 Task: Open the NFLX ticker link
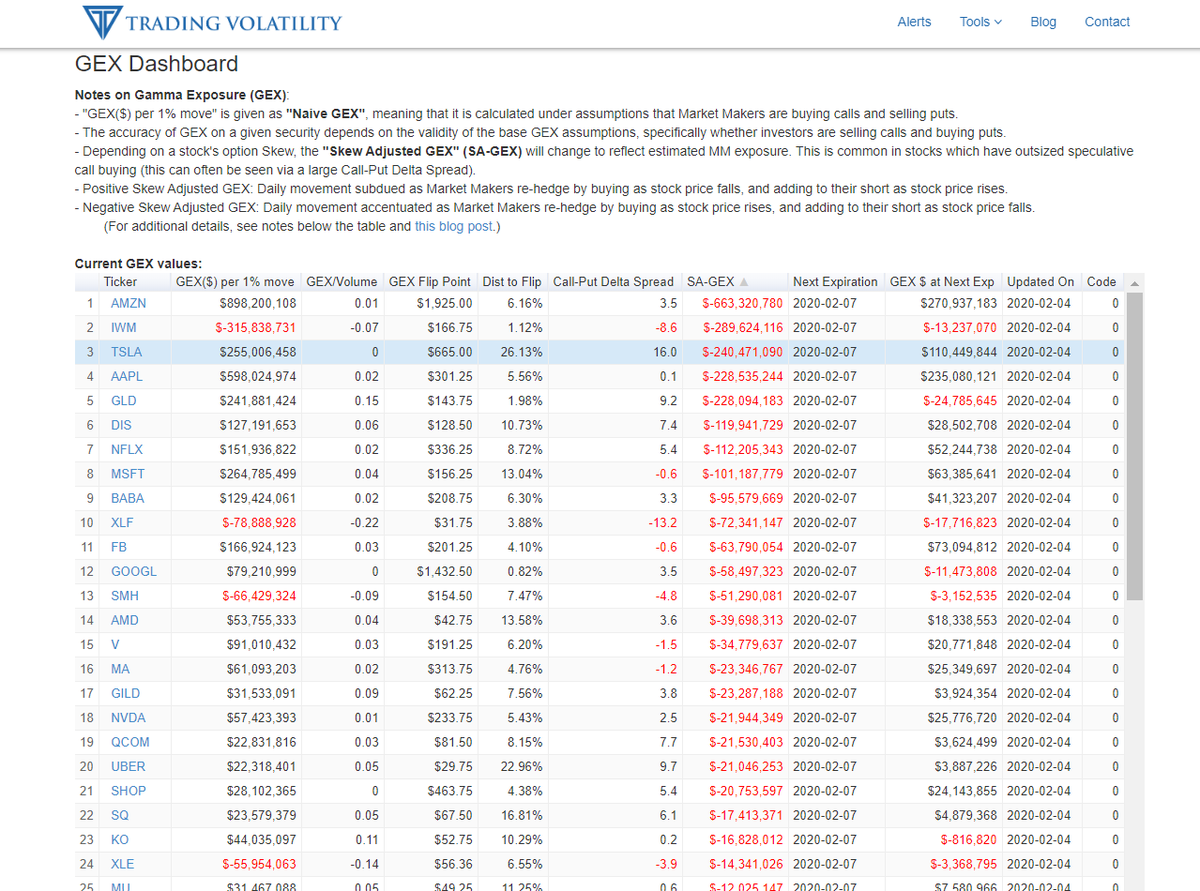(127, 449)
